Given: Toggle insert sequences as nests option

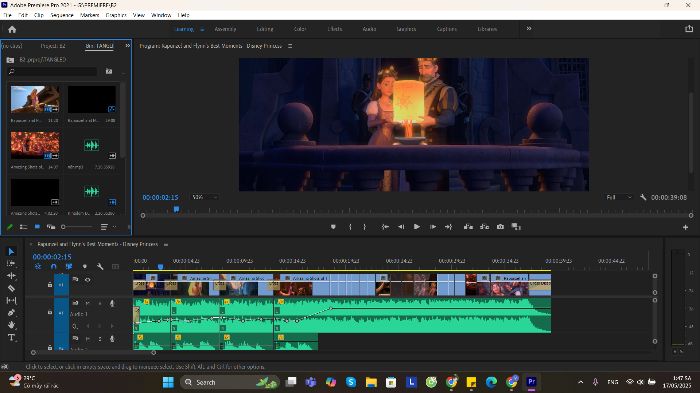Looking at the screenshot, I should pos(38,267).
